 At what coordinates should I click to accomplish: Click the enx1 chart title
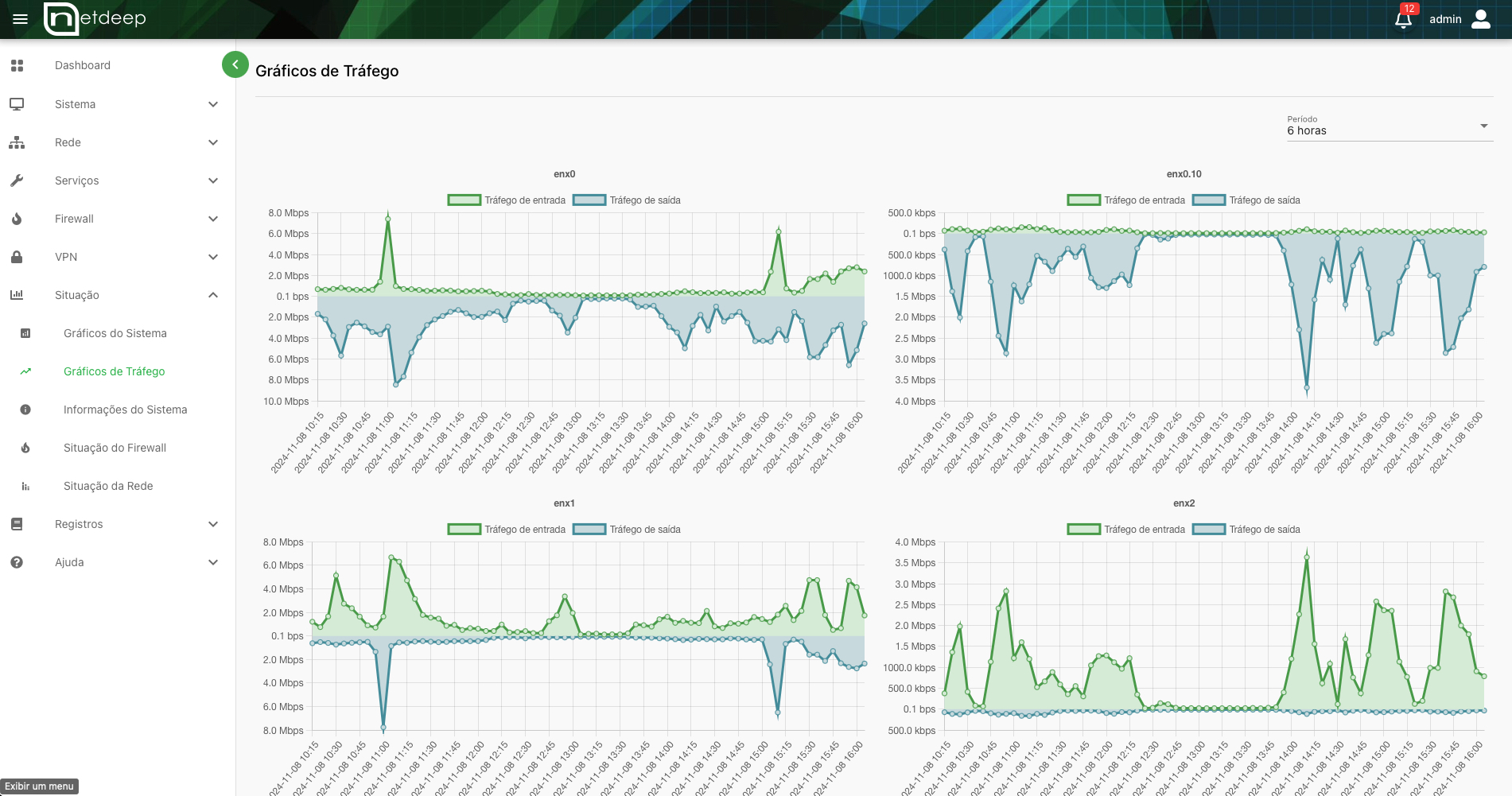(x=564, y=503)
